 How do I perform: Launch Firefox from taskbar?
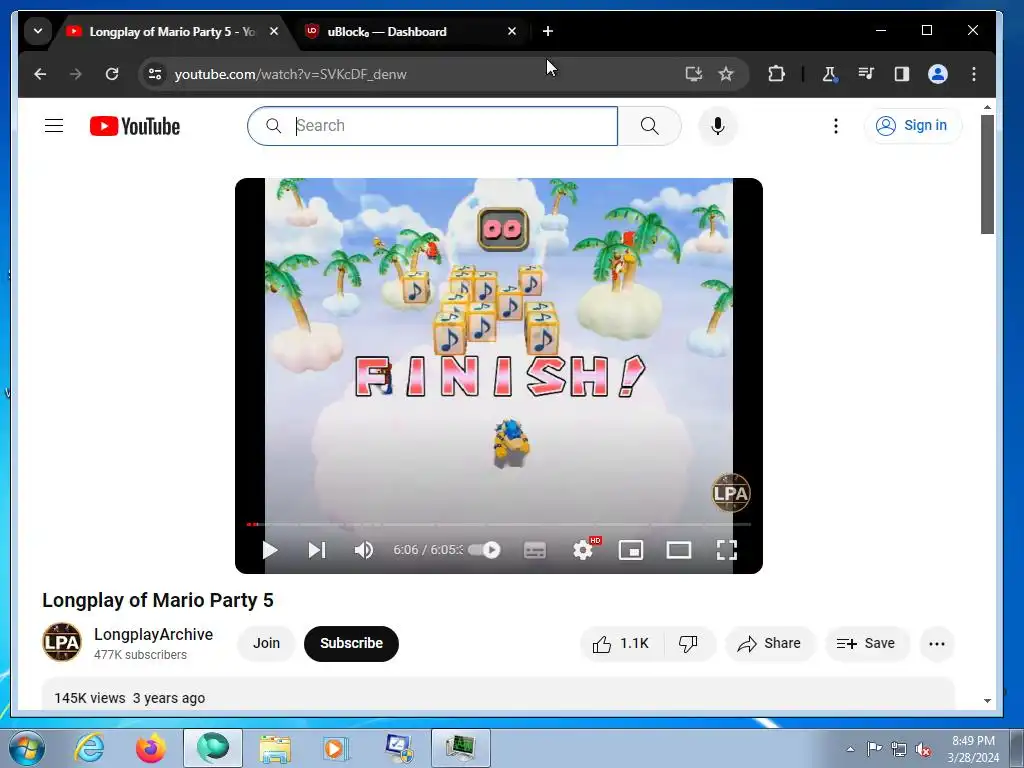151,748
